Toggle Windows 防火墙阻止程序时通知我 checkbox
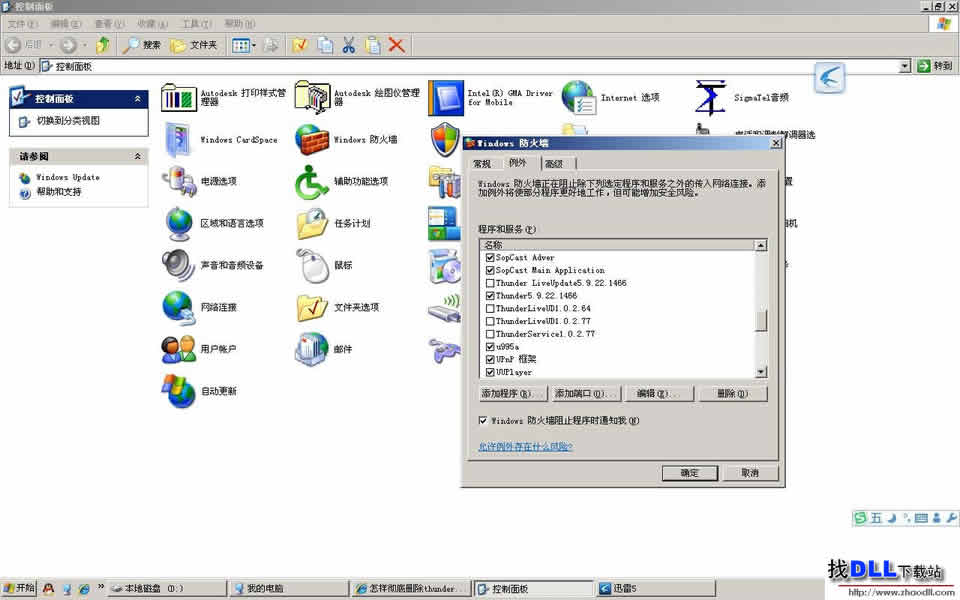Viewport: 960px width, 600px height. coord(483,421)
